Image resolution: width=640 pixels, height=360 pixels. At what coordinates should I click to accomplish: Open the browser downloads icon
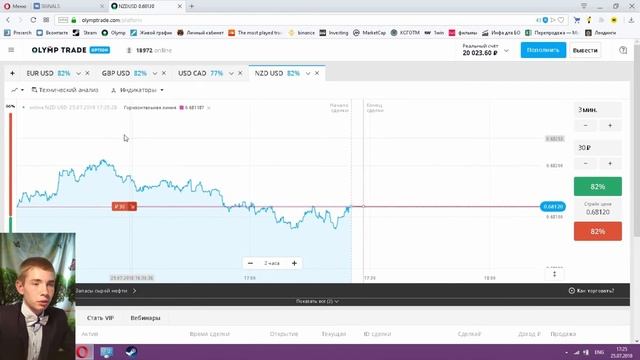point(631,20)
